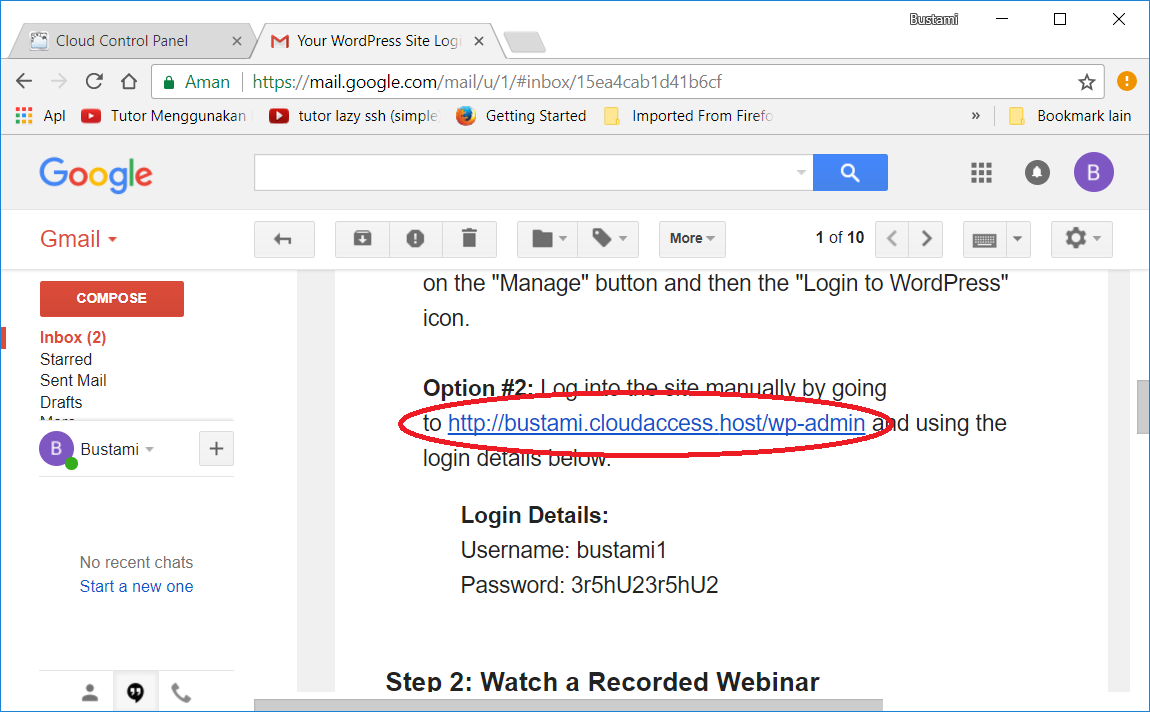Open bustami.cloudaccess.host/wp-admin link
This screenshot has width=1150, height=712.
coord(656,423)
